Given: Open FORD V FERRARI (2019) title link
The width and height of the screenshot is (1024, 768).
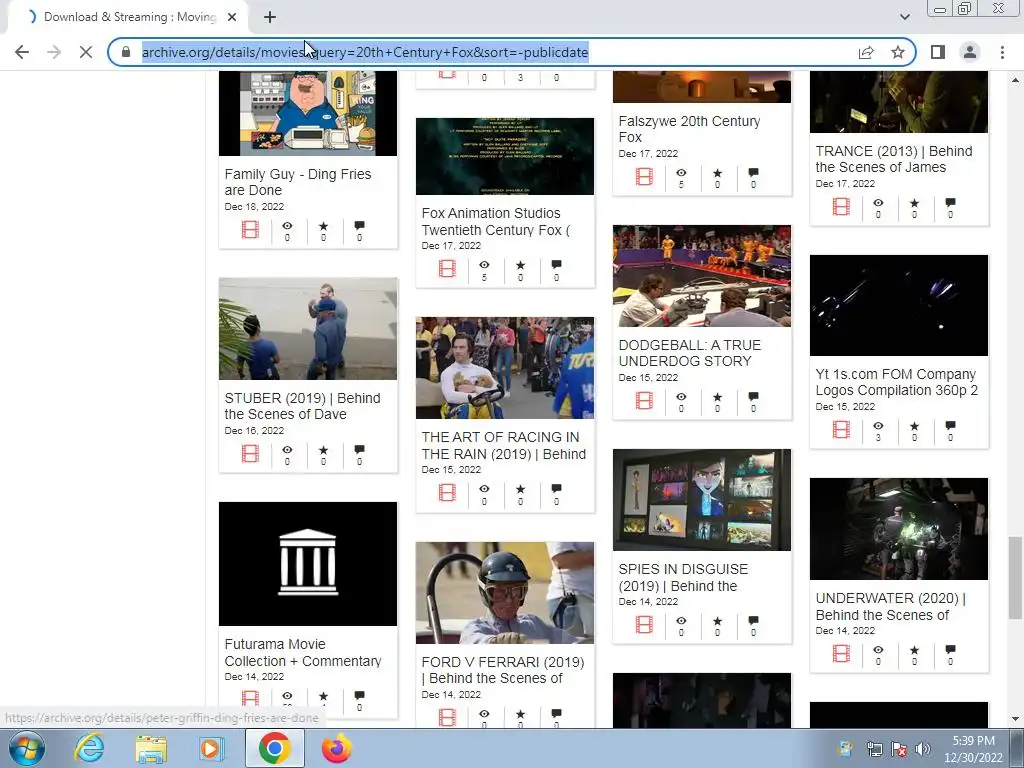Looking at the screenshot, I should click(503, 670).
